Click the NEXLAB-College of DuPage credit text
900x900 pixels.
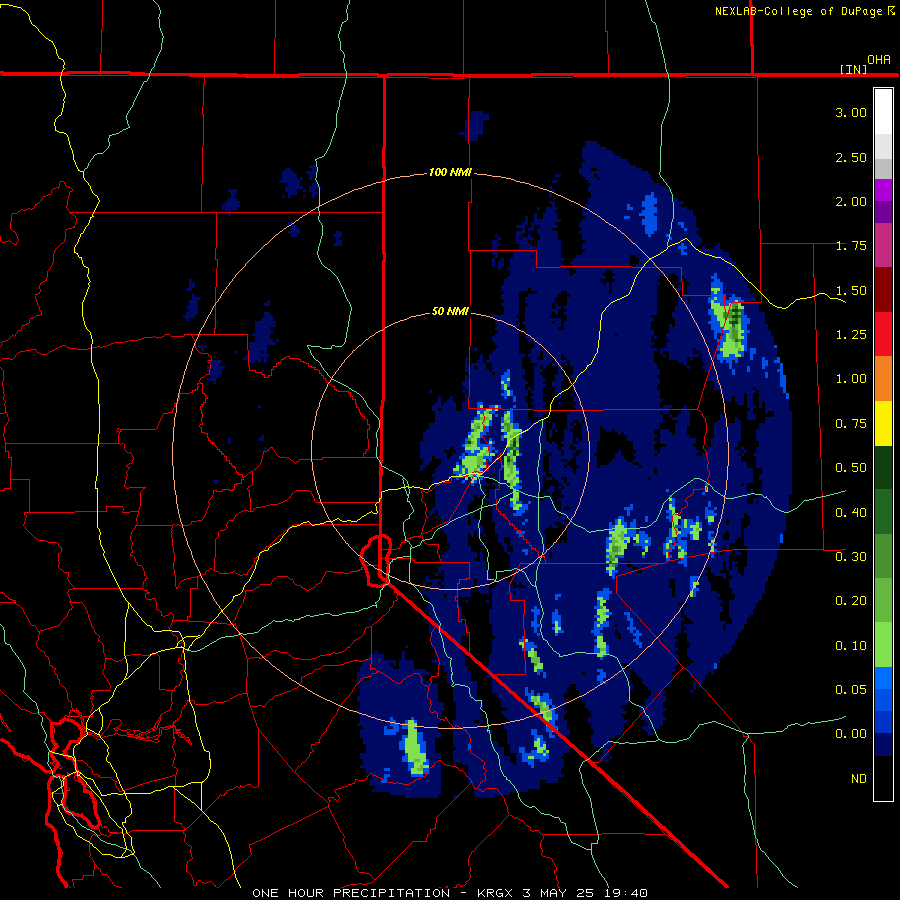pos(799,11)
